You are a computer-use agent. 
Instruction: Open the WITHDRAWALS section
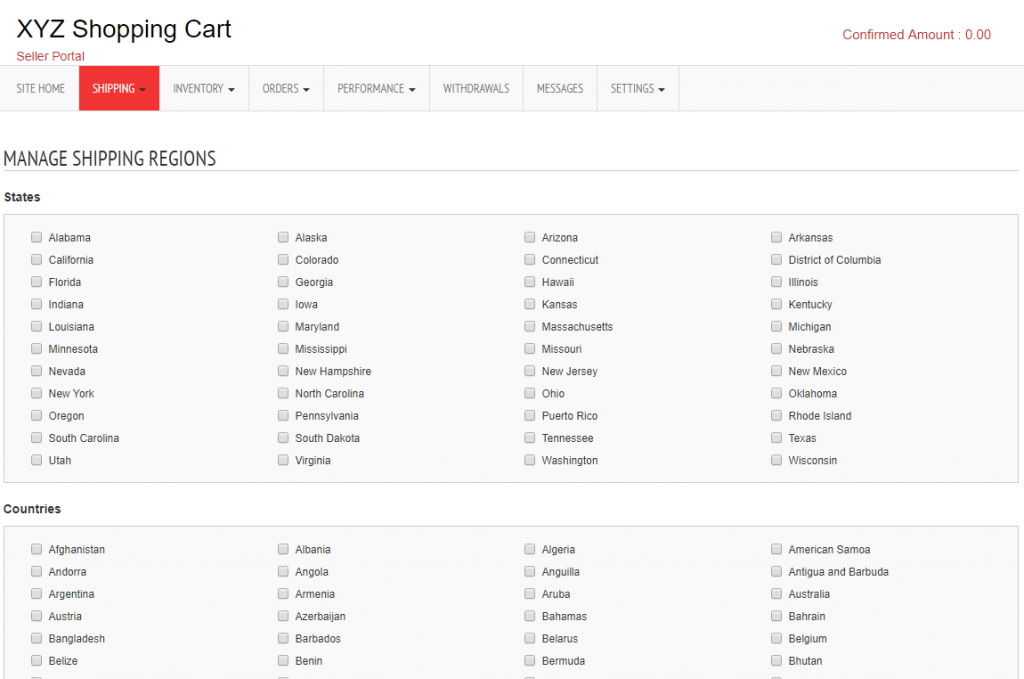(476, 88)
